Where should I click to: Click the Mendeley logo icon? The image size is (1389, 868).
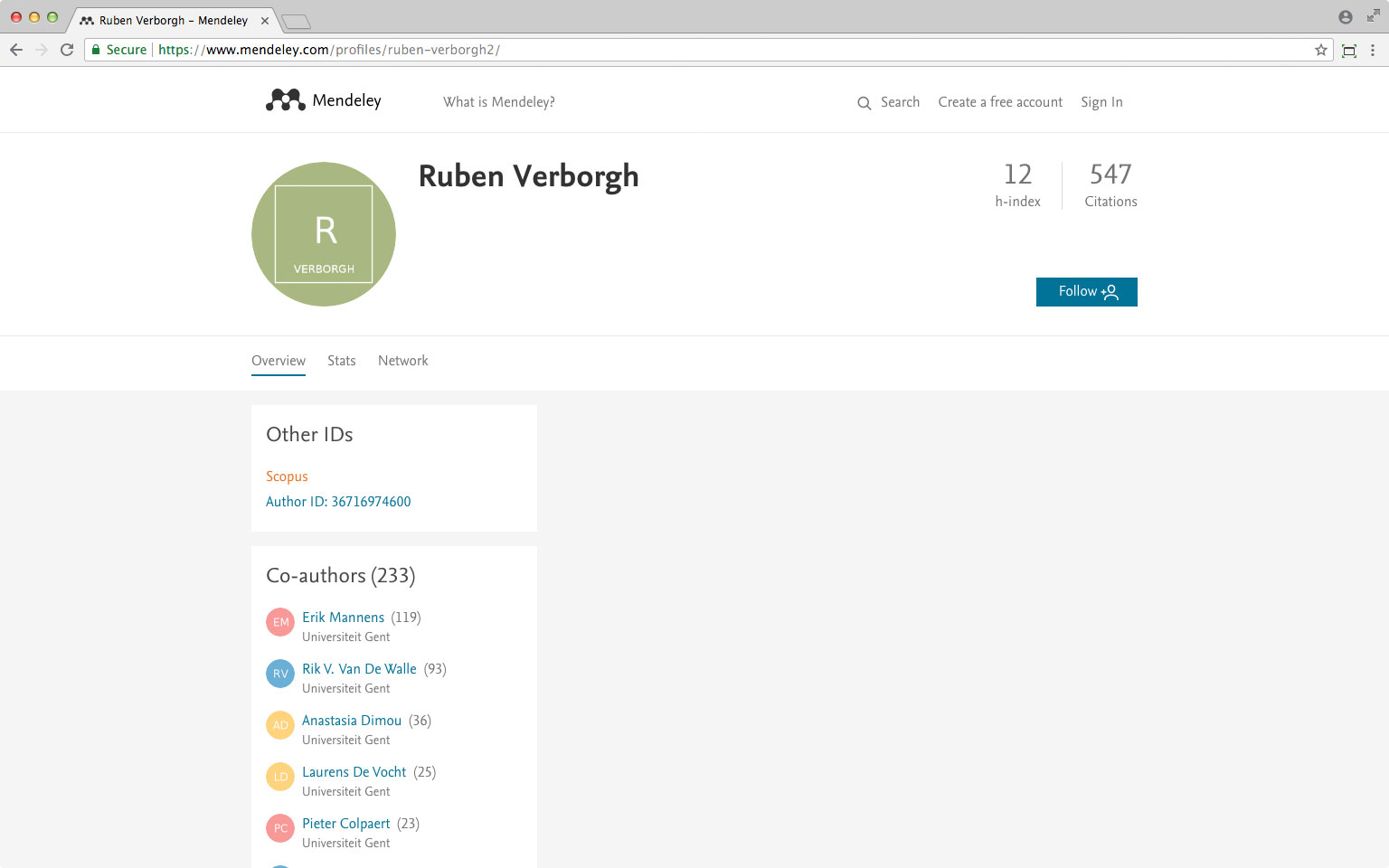pyautogui.click(x=286, y=100)
